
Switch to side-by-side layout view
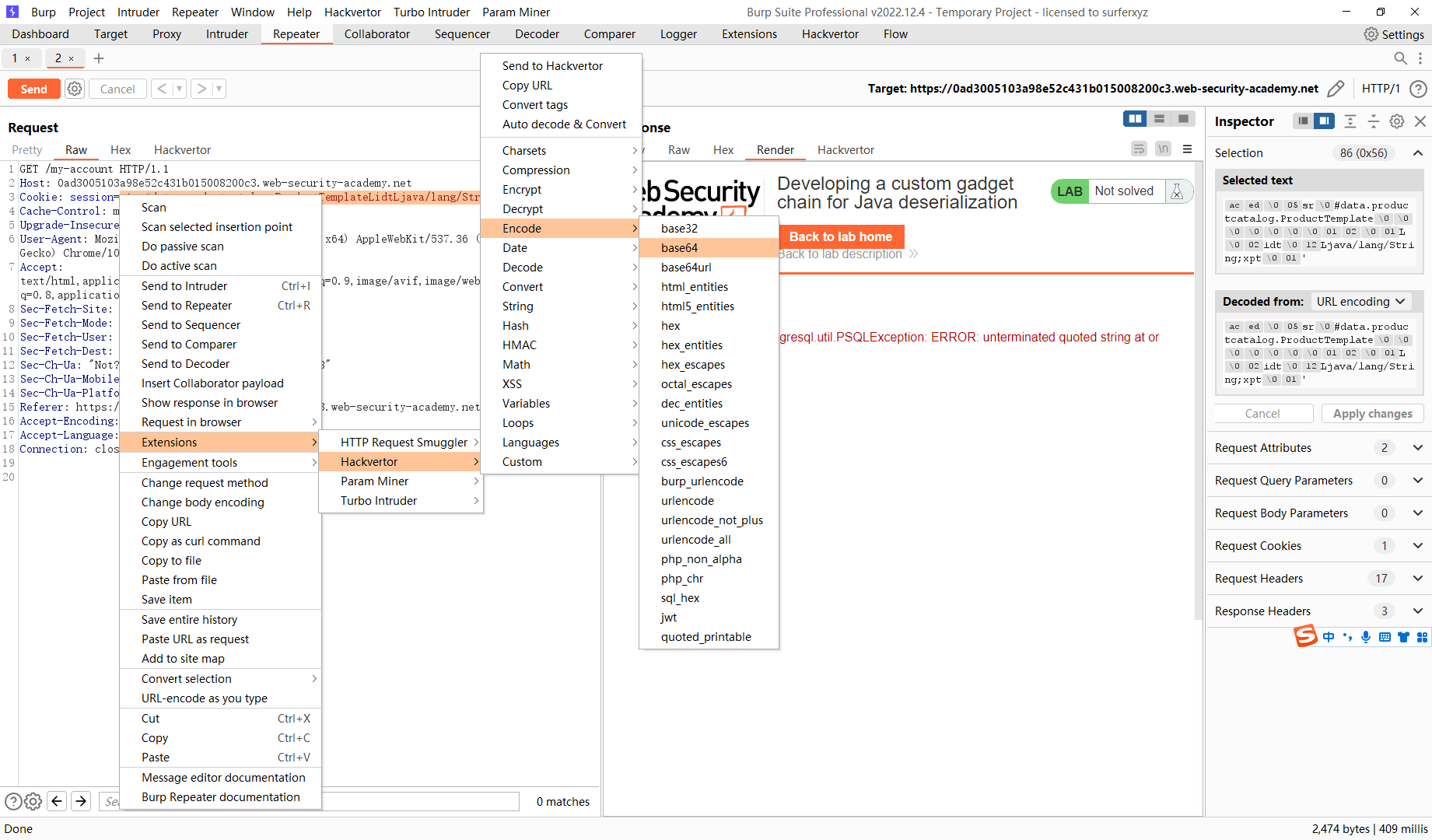[1136, 119]
